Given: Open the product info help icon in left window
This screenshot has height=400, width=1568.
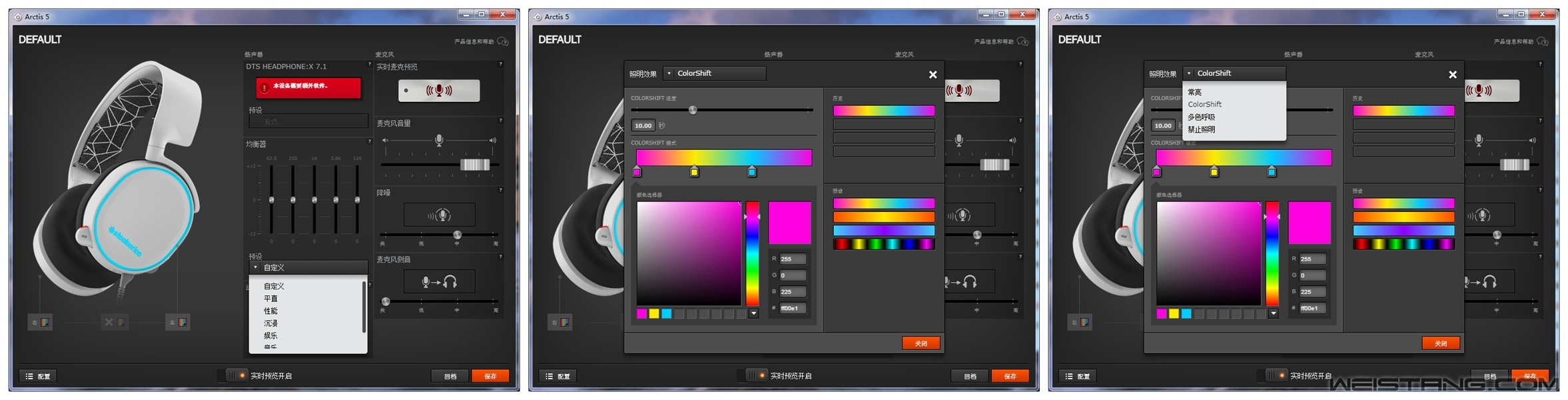Looking at the screenshot, I should (503, 41).
